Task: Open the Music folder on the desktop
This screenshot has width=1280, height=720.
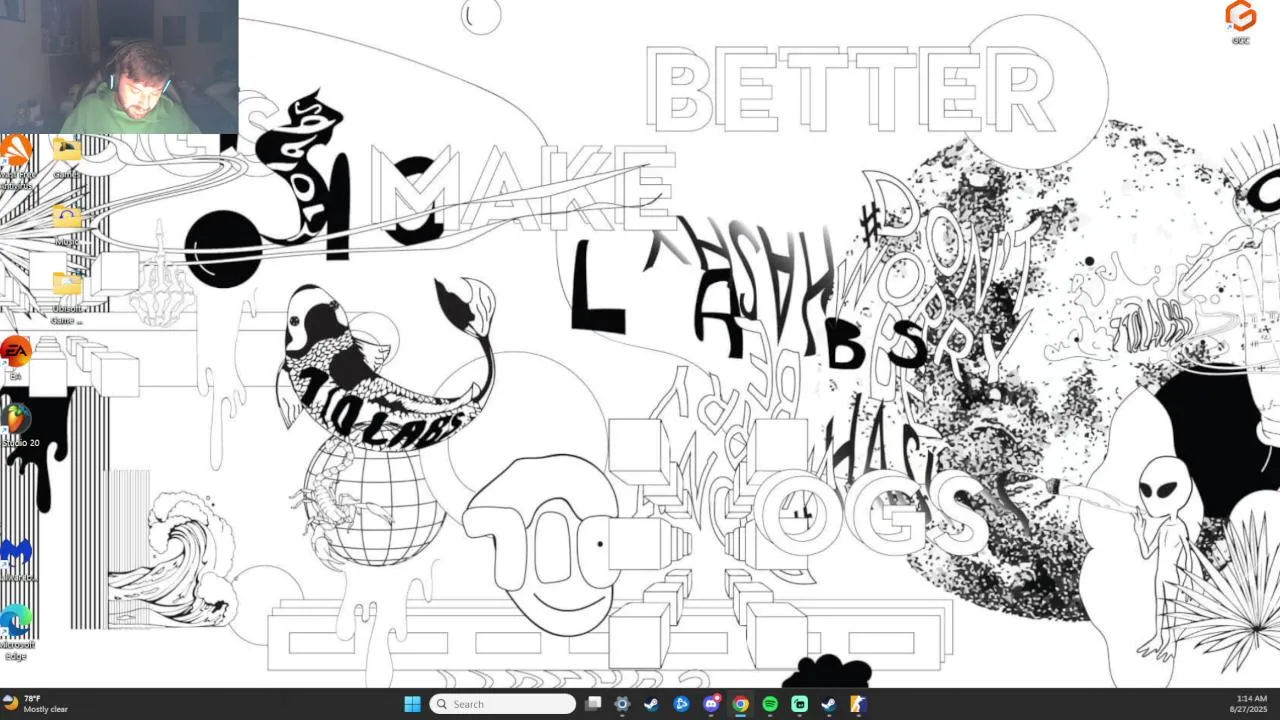Action: [67, 225]
